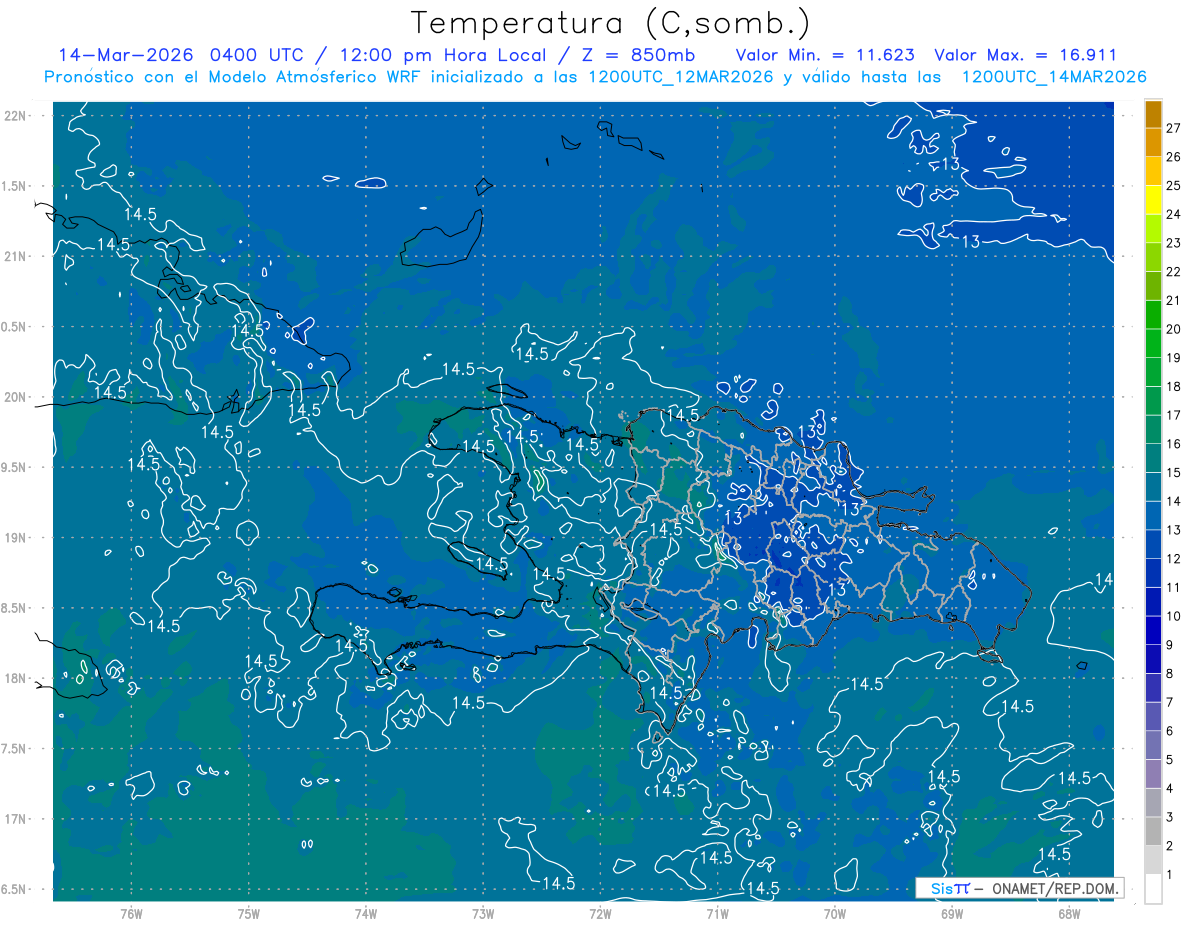Click the yellow colorbar swatch between 24 and 25

click(1153, 199)
